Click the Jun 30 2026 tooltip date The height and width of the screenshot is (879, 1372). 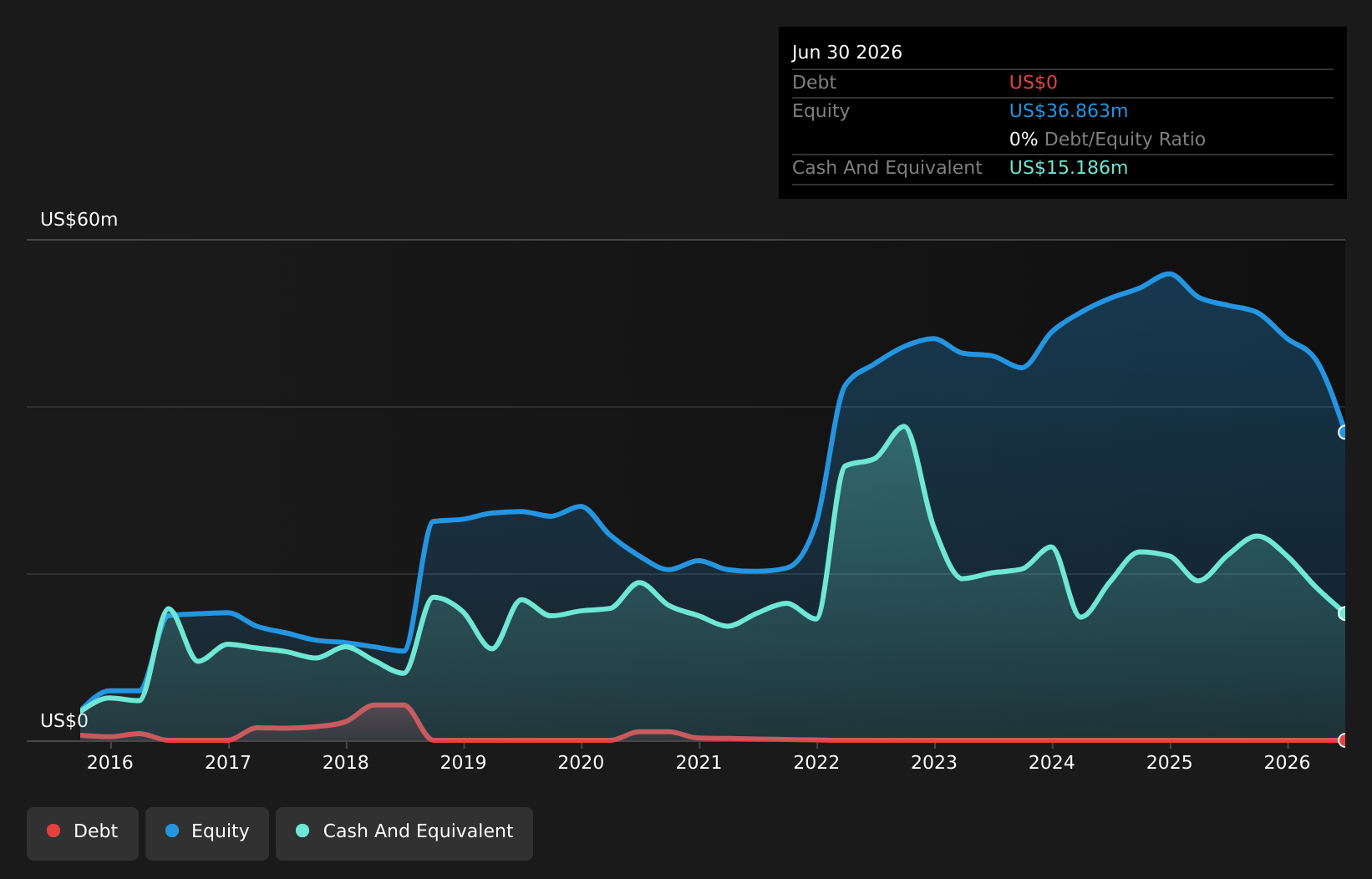click(847, 53)
